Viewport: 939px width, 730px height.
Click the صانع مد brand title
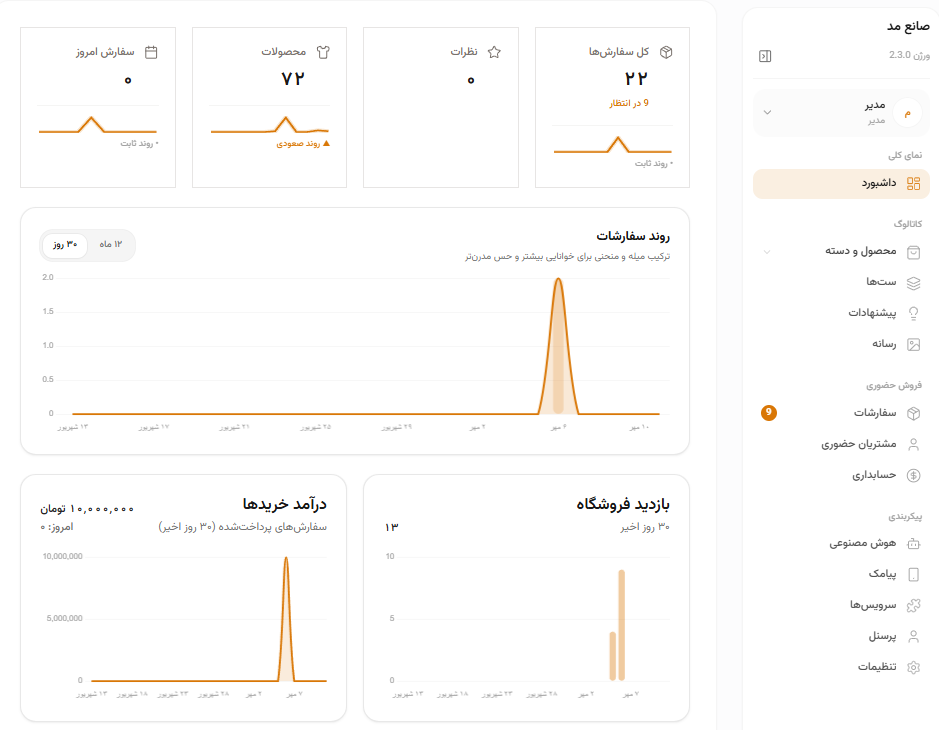908,26
